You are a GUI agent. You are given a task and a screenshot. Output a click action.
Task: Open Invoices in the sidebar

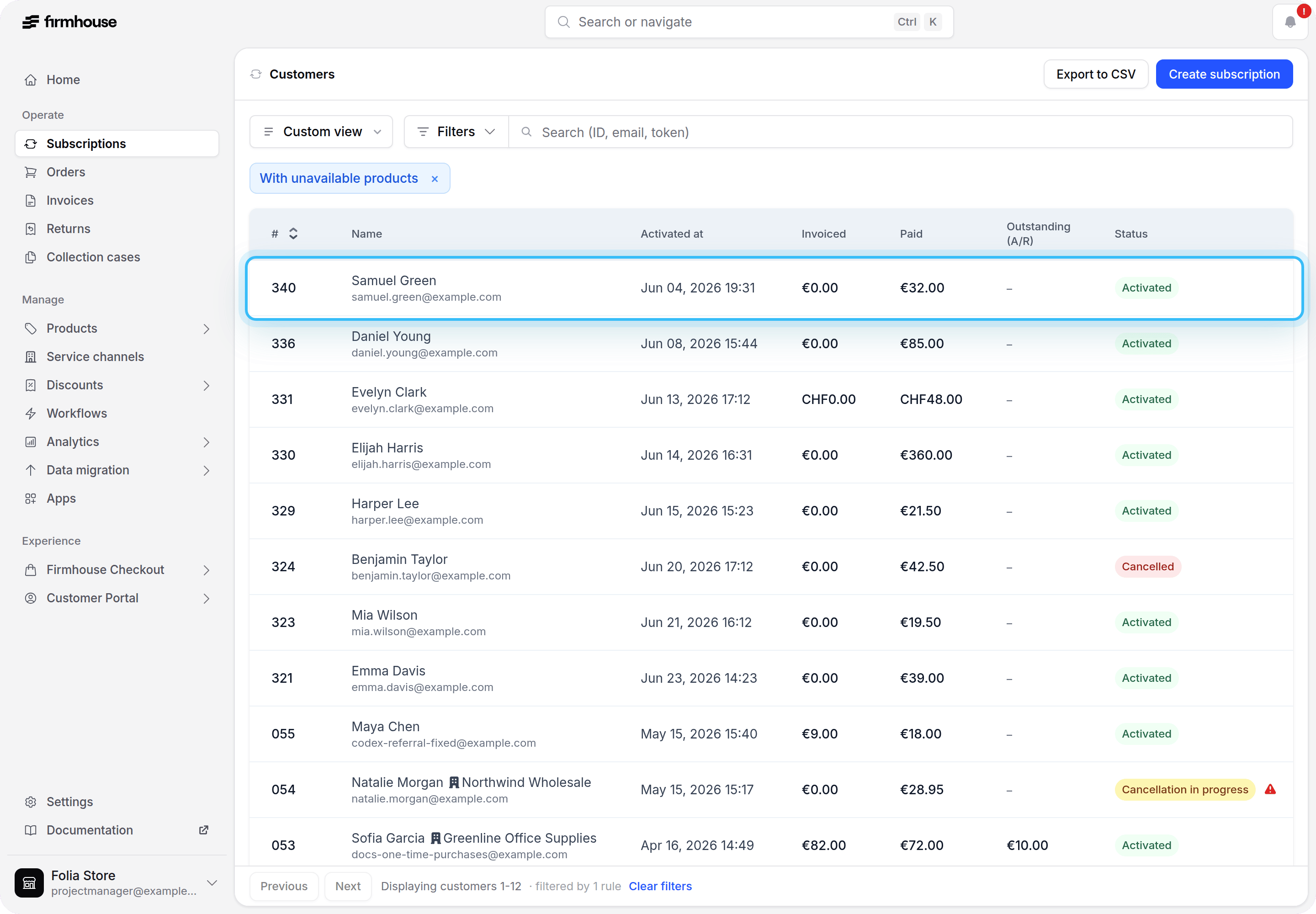[x=117, y=201]
